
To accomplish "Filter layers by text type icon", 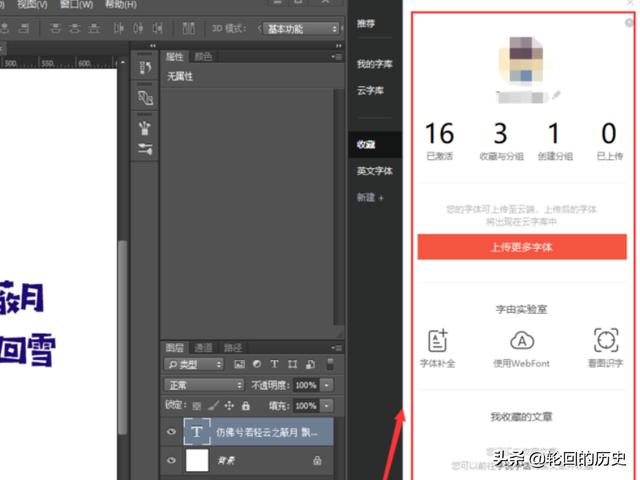I will tap(275, 365).
